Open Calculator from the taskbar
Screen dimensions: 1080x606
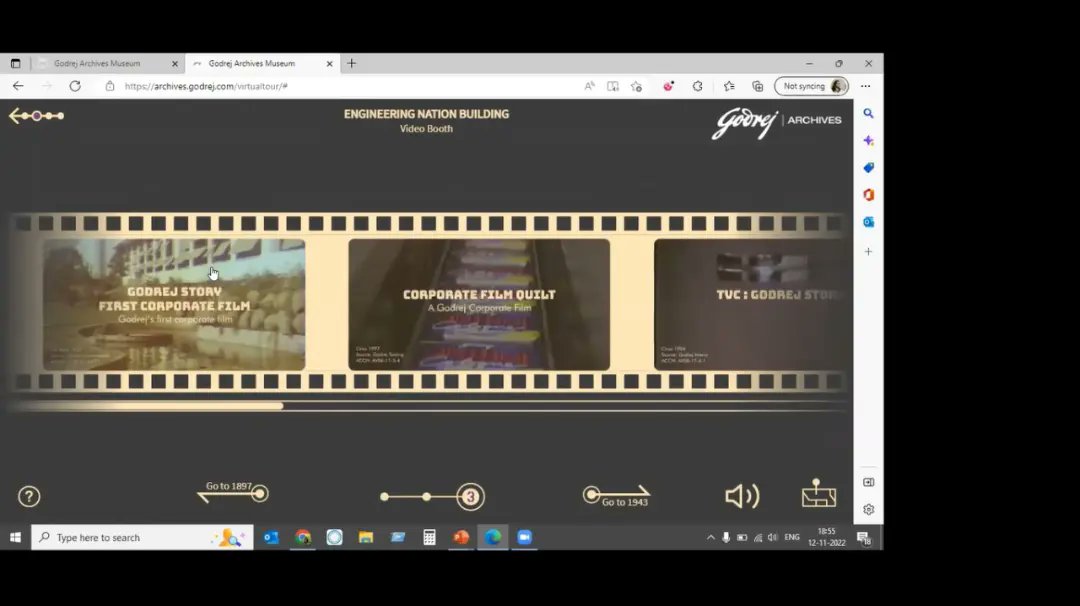429,537
